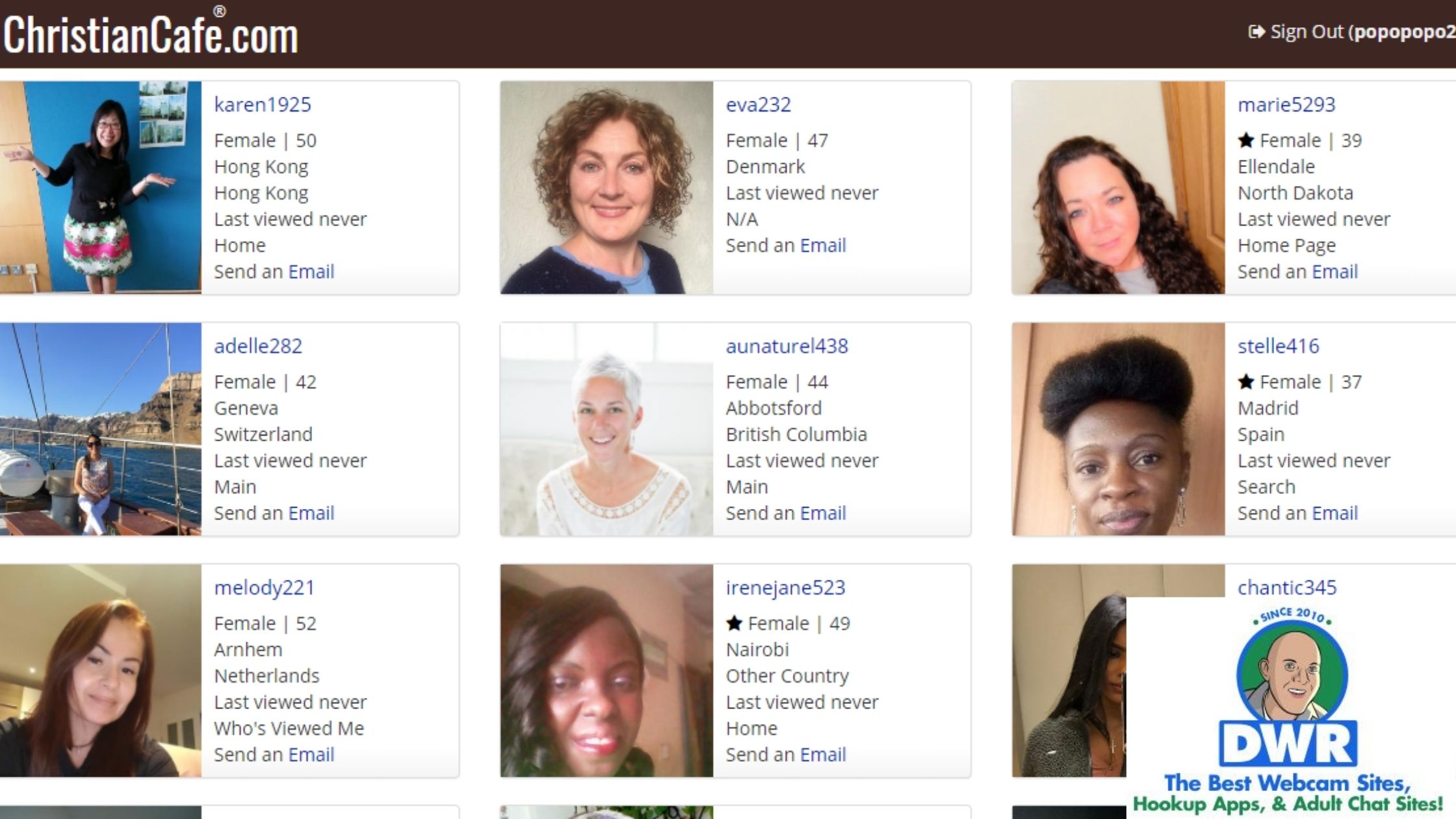The width and height of the screenshot is (1456, 819).
Task: Click the Email link for marie5293
Action: [x=1334, y=272]
